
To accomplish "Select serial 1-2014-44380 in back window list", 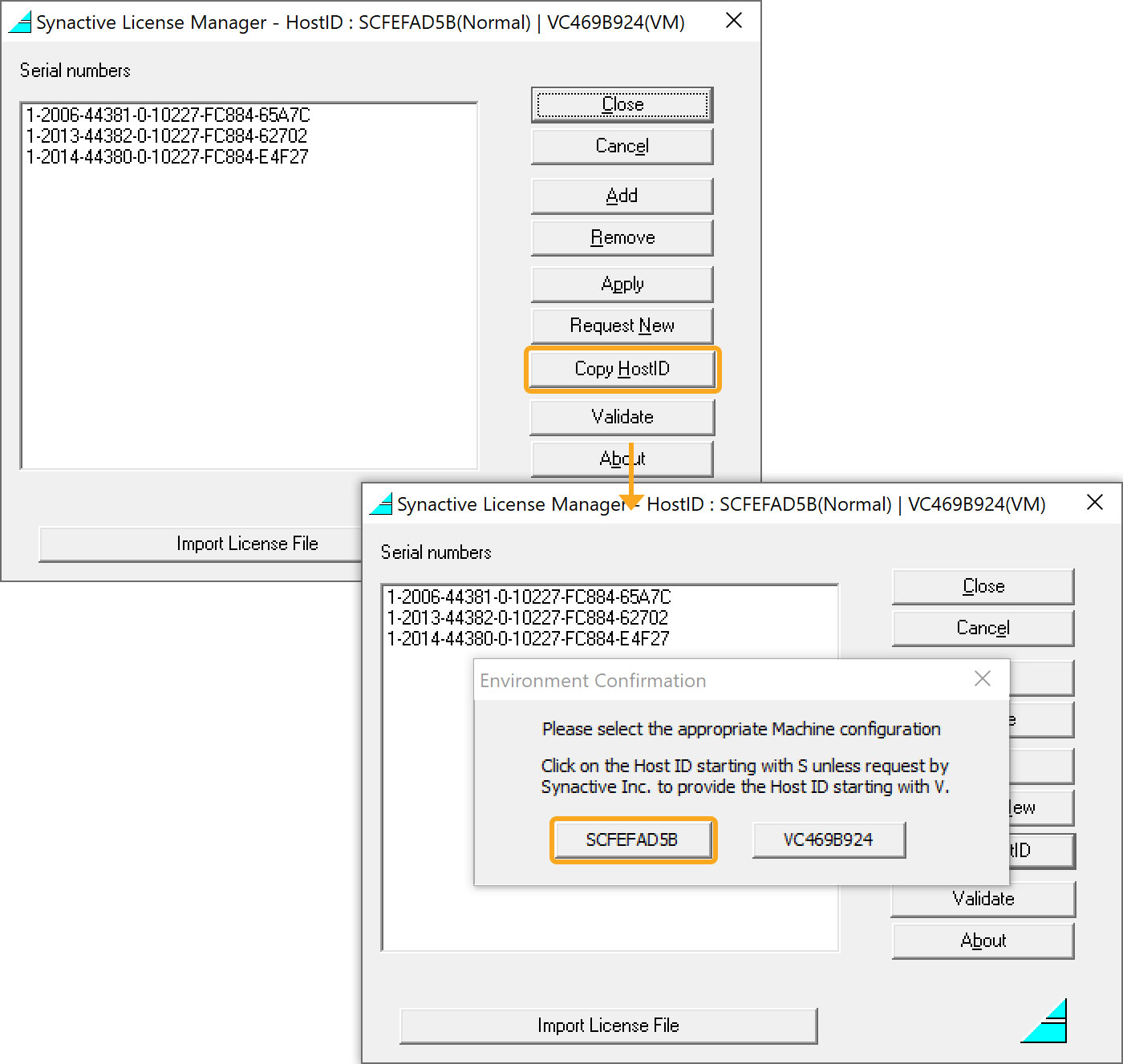I will tap(167, 156).
